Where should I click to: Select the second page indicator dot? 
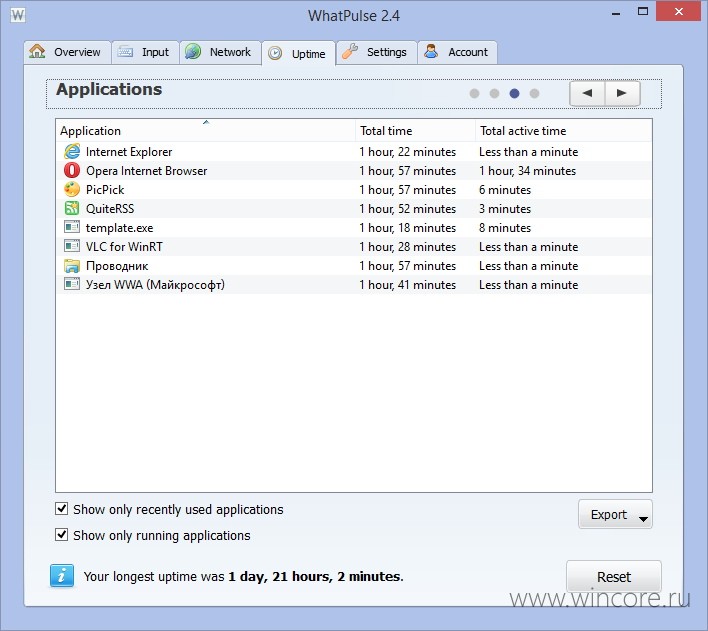(x=494, y=93)
